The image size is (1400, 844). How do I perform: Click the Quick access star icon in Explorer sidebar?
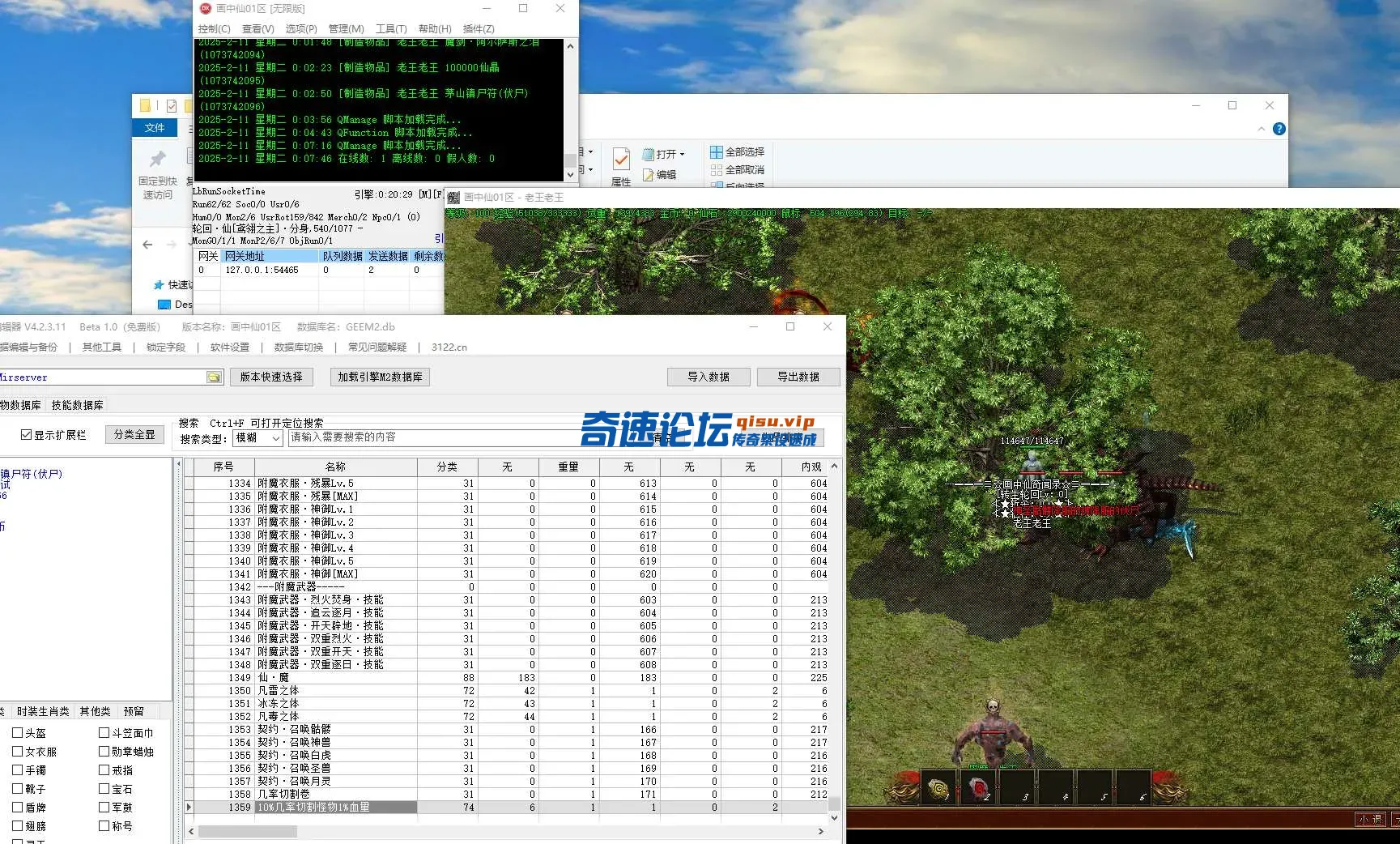coord(159,284)
